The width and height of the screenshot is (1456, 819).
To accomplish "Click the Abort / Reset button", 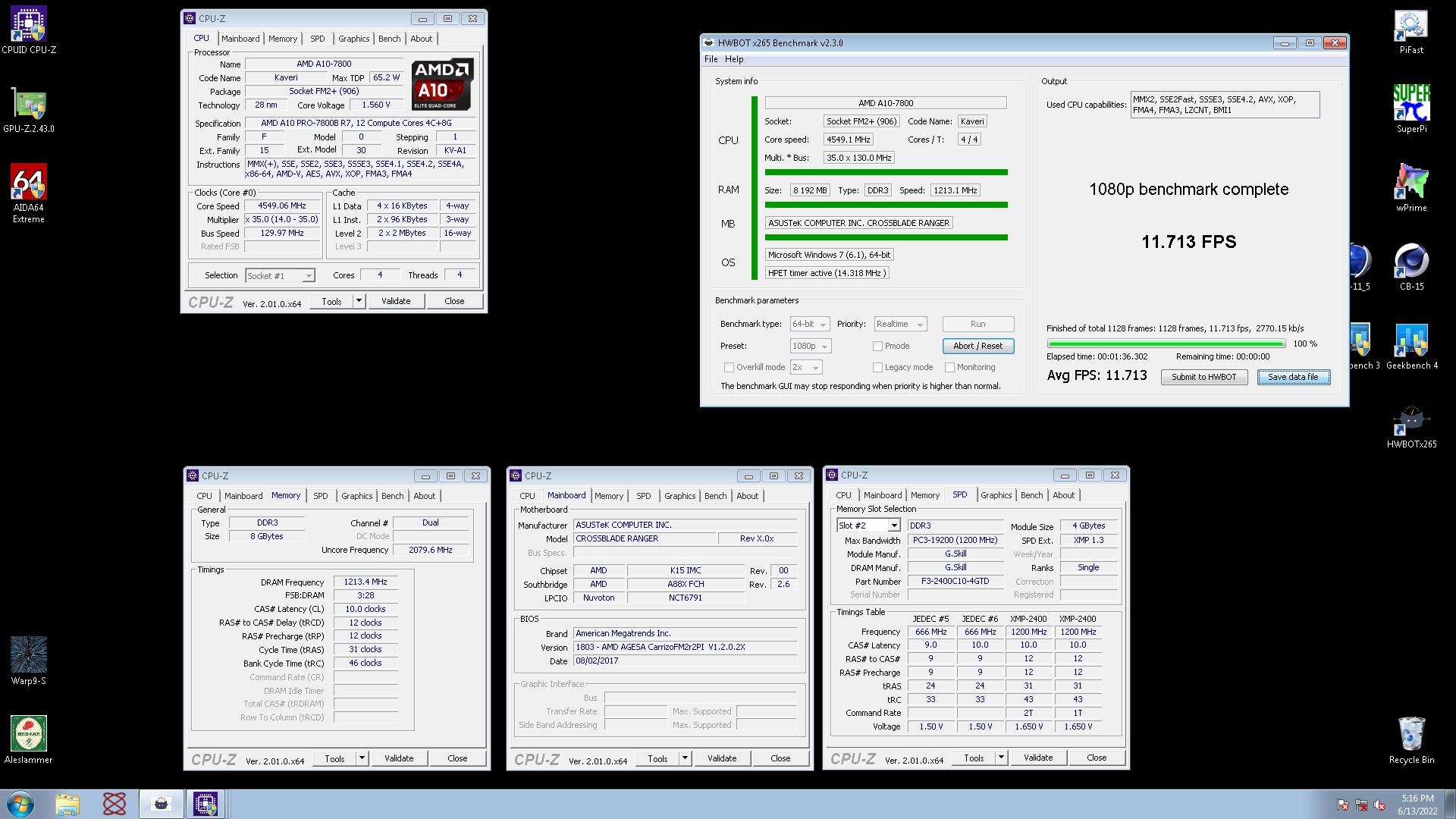I will point(978,346).
